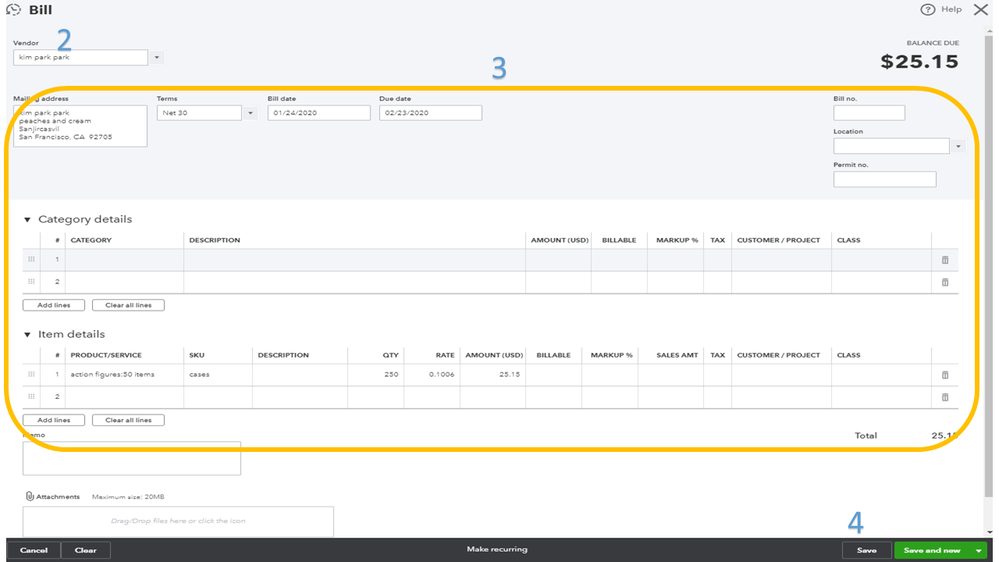
Task: Click the RATE cell showing 0.1006
Action: [x=432, y=375]
